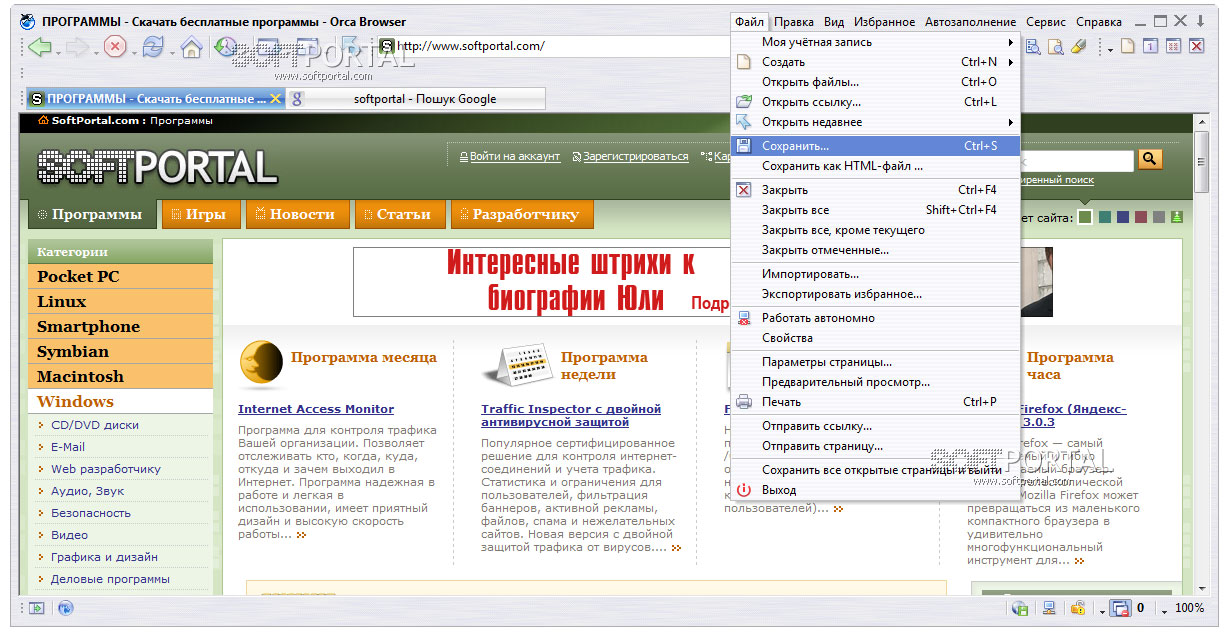Click the blue globe icon in the status bar
This screenshot has height=636, width=1229.
[66, 608]
